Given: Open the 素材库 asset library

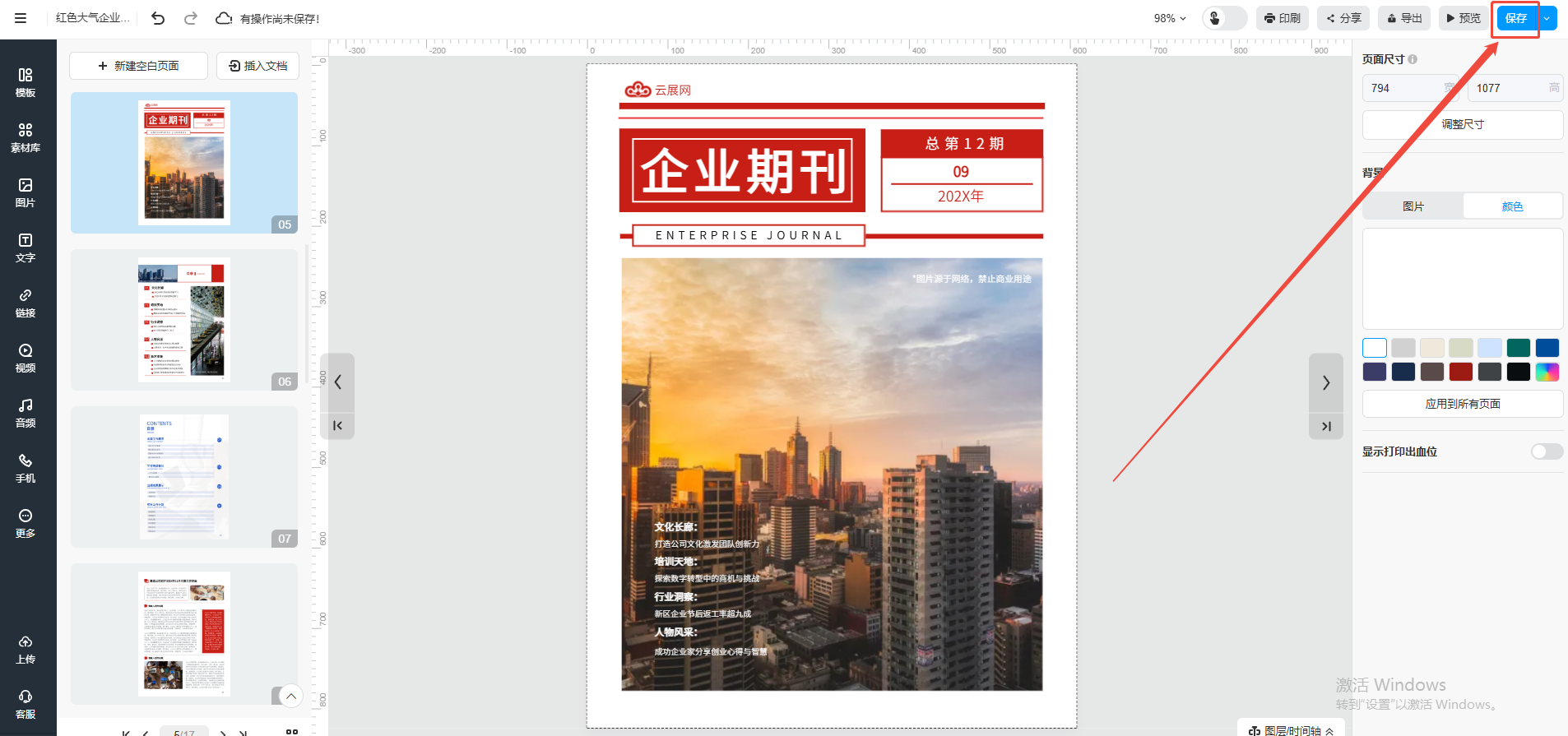Looking at the screenshot, I should click(x=26, y=137).
